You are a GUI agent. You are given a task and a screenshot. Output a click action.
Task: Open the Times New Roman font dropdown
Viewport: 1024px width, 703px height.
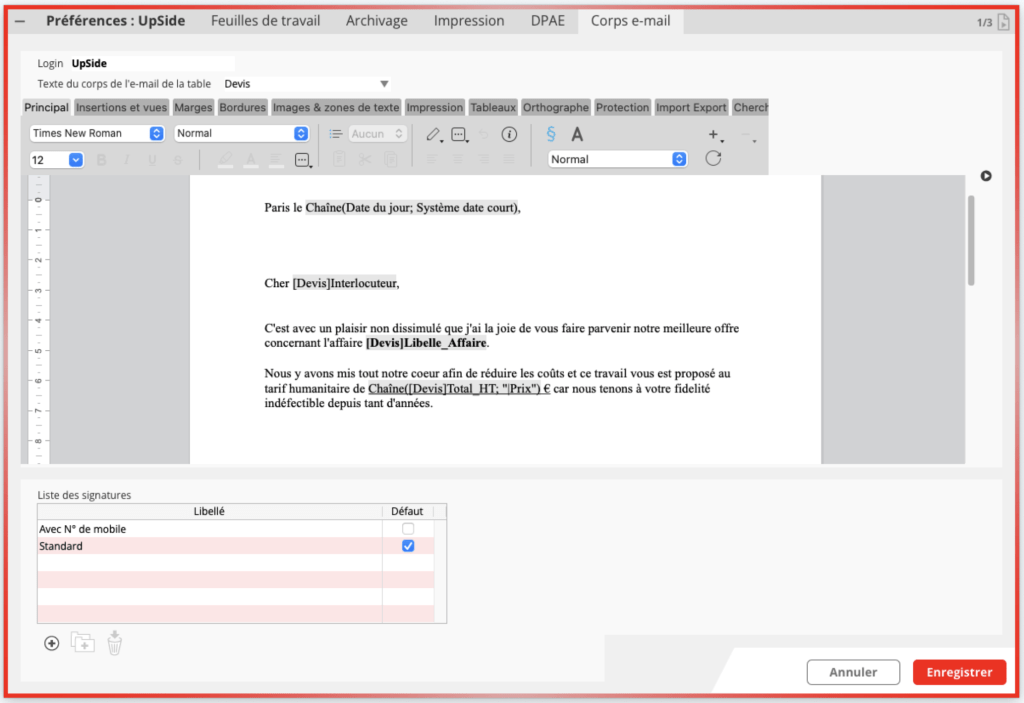(97, 133)
